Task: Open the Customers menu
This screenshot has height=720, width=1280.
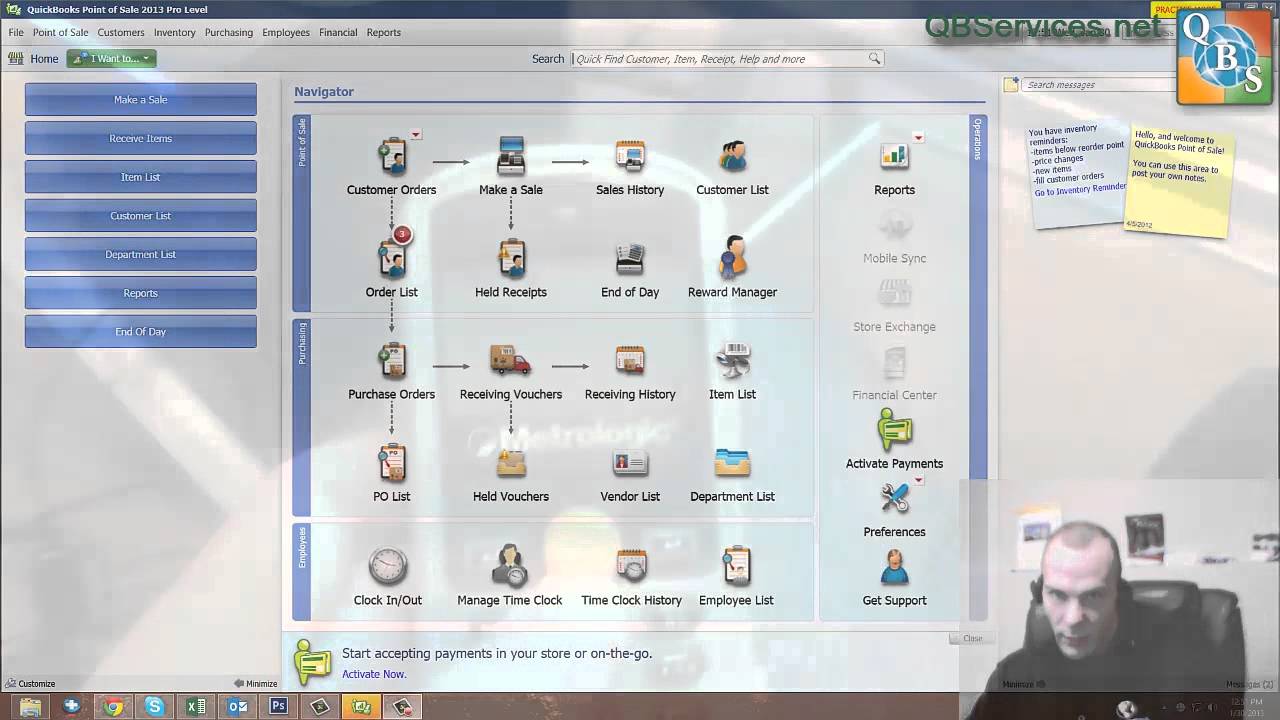Action: coord(121,32)
